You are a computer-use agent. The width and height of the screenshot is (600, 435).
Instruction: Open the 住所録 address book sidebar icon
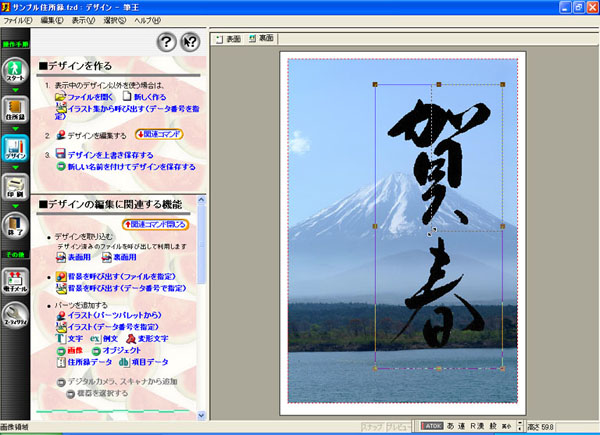[16, 113]
